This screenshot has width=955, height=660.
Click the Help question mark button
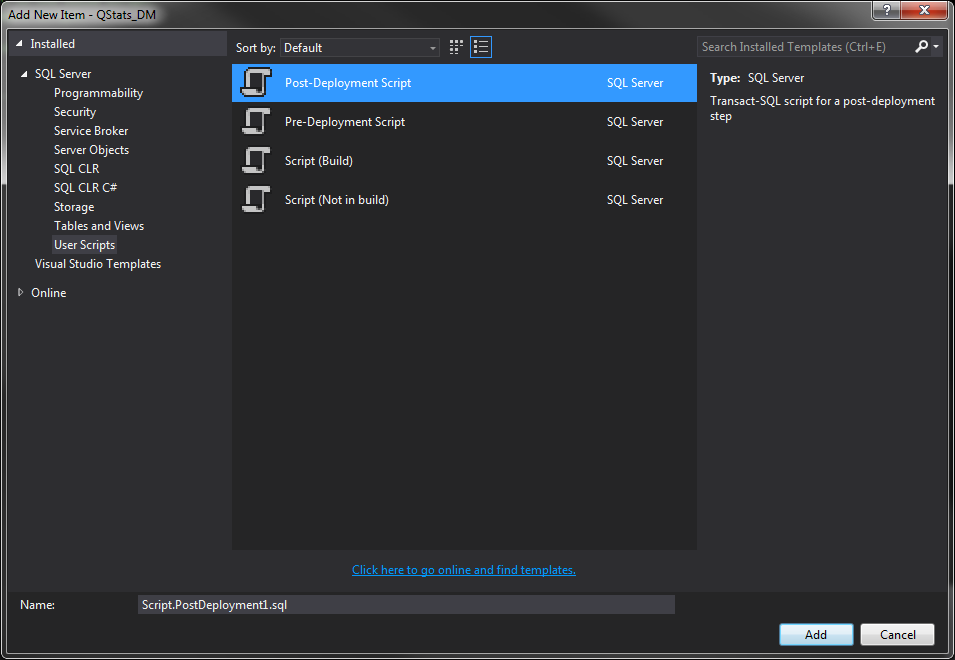(x=886, y=10)
